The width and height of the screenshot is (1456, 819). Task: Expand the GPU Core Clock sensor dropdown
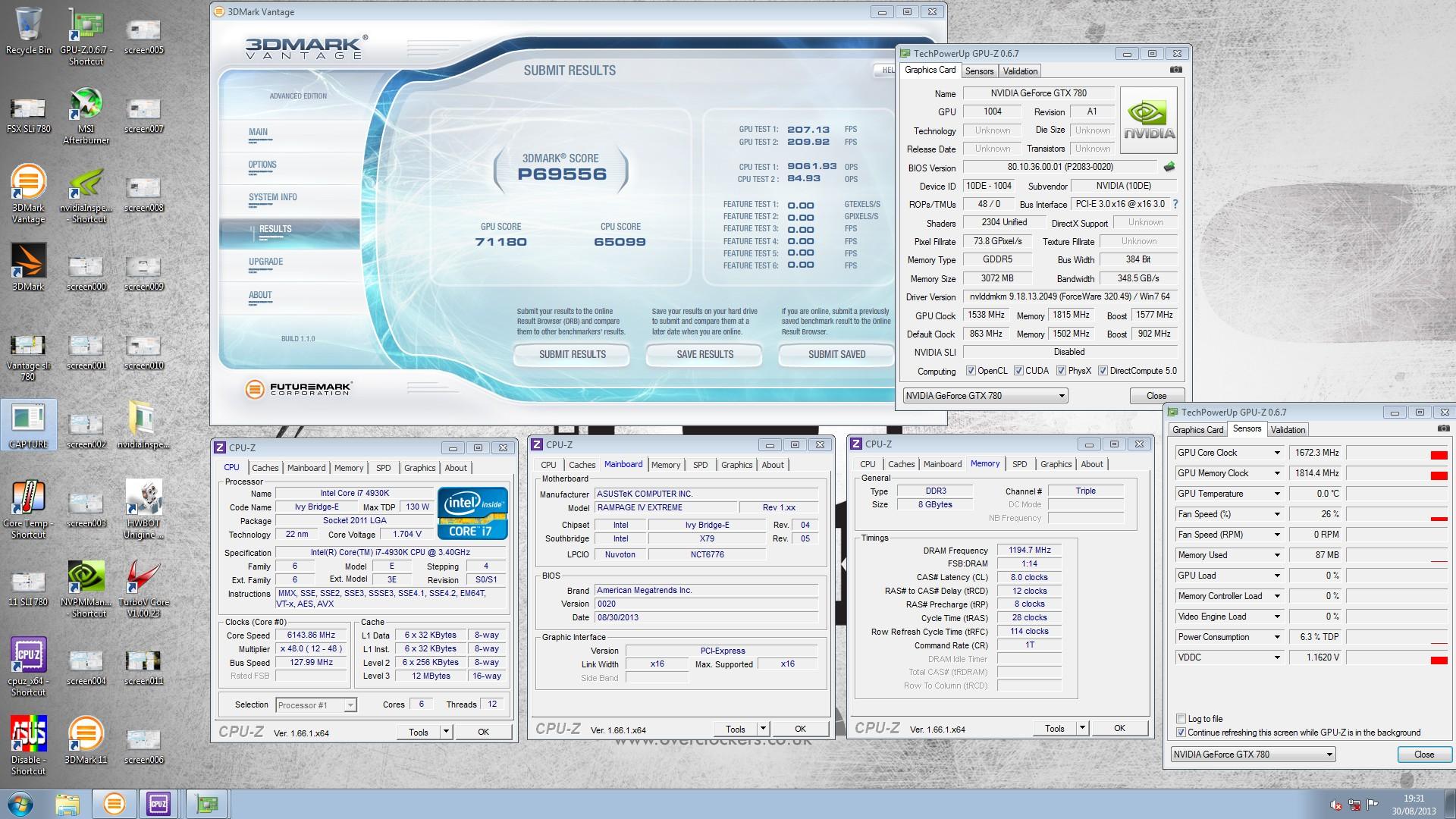[1277, 453]
